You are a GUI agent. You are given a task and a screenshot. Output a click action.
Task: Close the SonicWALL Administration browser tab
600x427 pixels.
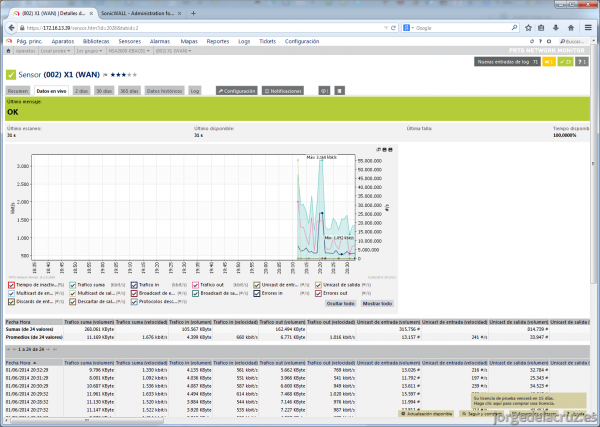click(179, 13)
